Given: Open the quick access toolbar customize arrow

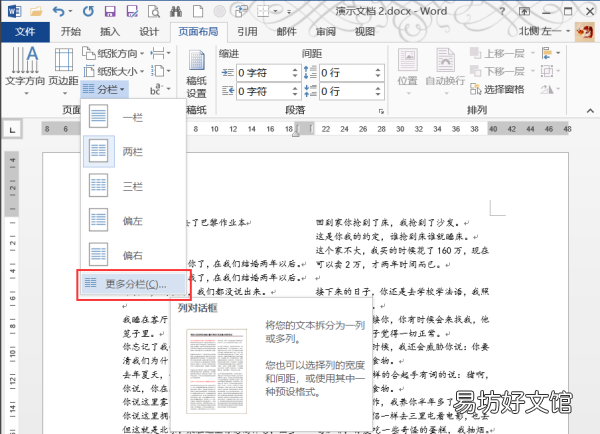Looking at the screenshot, I should [289, 12].
